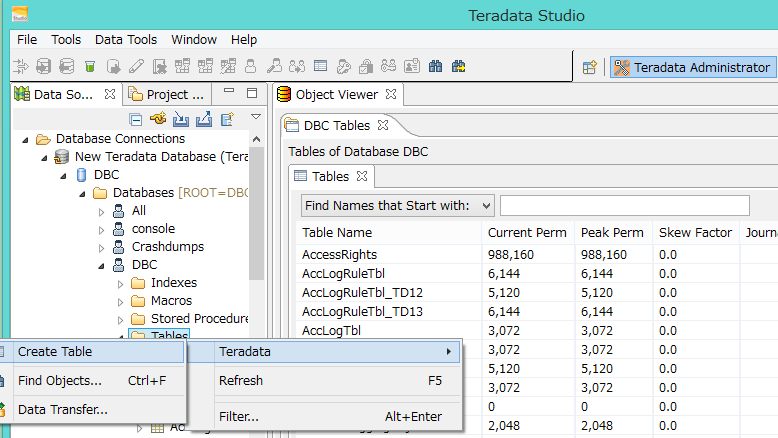
Task: Click the single user toolbar icon
Action: [251, 66]
